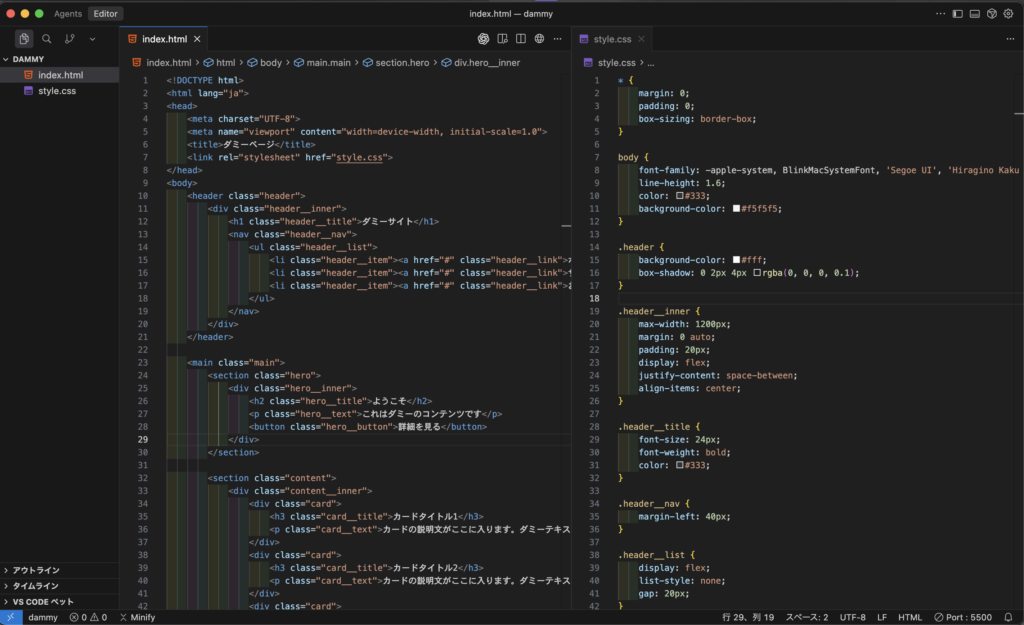Click Minify in the status bar
Screen dimensions: 1024x625
coord(137,617)
